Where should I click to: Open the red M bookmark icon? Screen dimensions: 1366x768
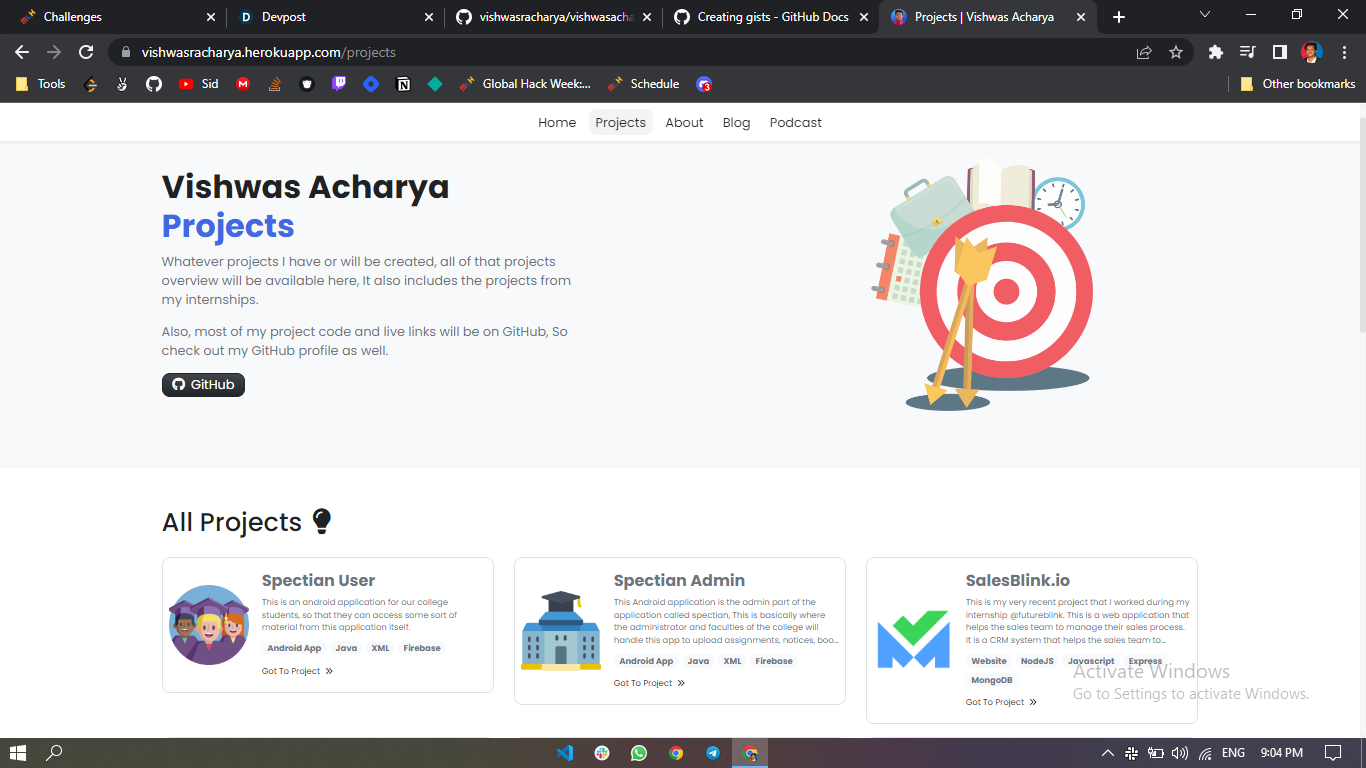click(x=243, y=84)
